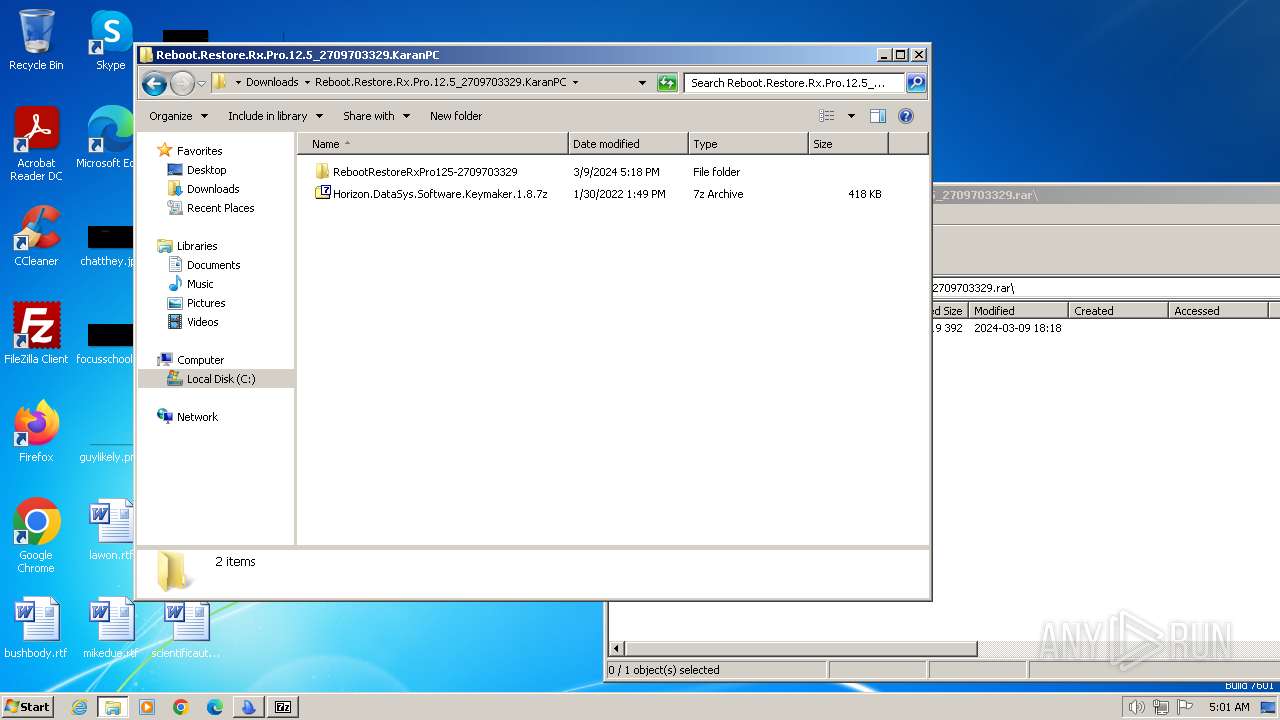Open the recent pages dropdown next to the forward arrow
Image resolution: width=1280 pixels, height=720 pixels.
pos(201,83)
